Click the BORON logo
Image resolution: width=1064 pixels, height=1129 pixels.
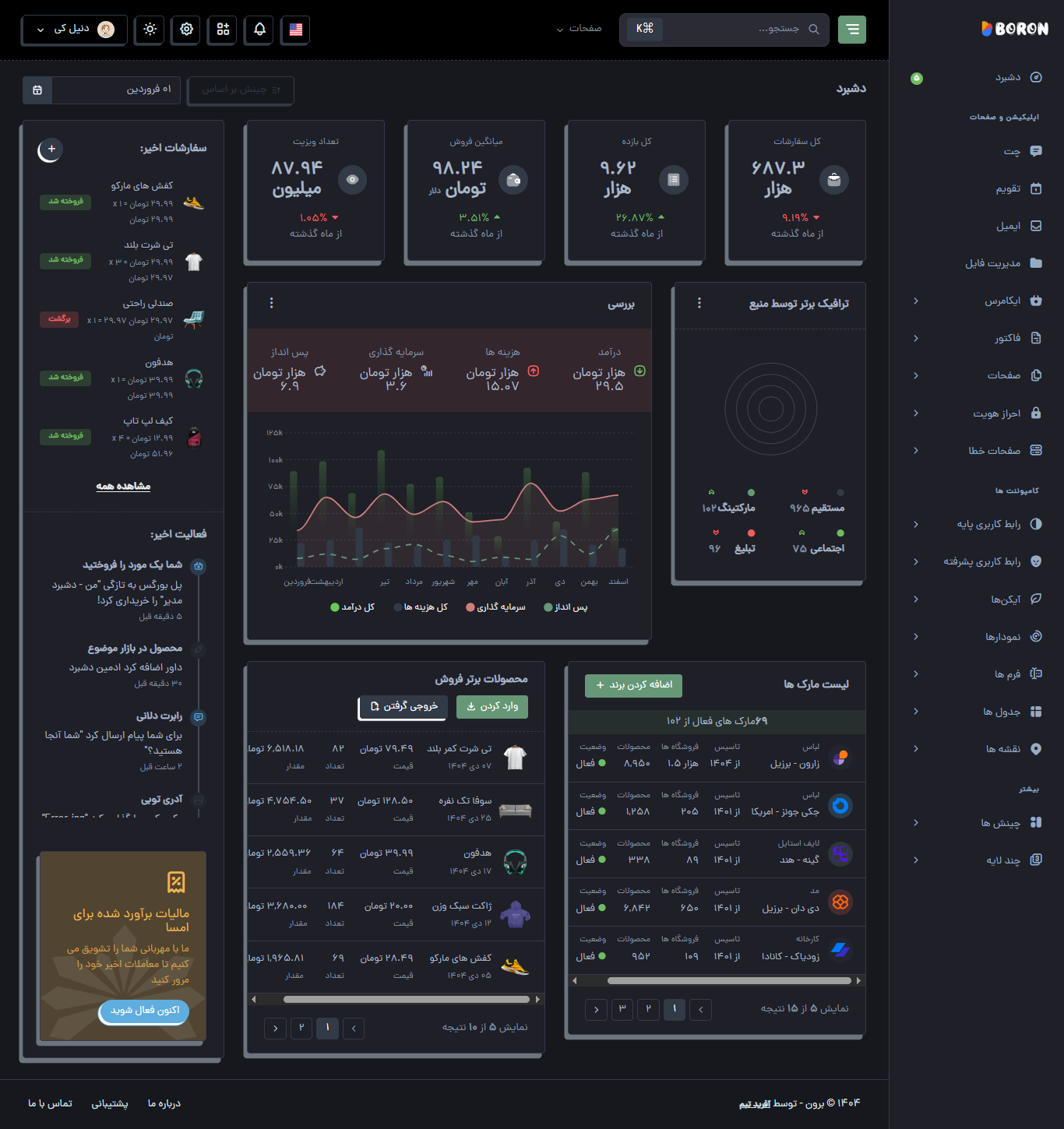(x=1015, y=29)
